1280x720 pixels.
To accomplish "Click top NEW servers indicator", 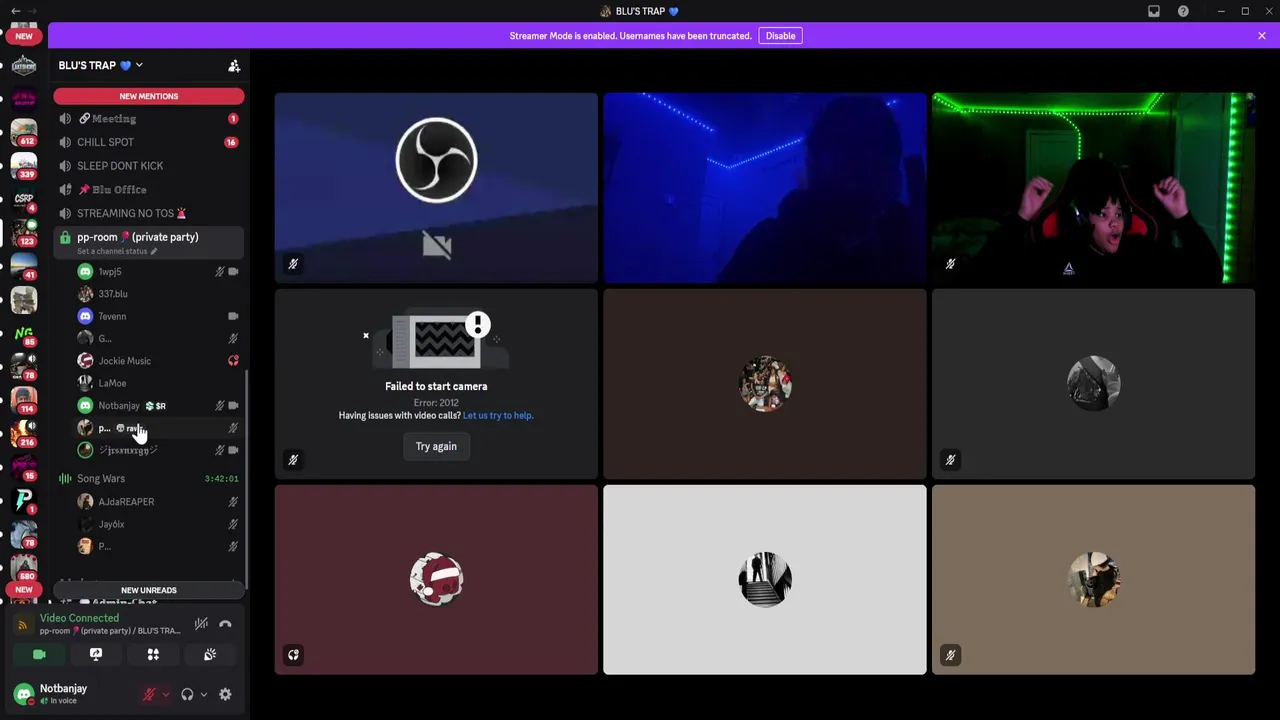I will pos(24,36).
